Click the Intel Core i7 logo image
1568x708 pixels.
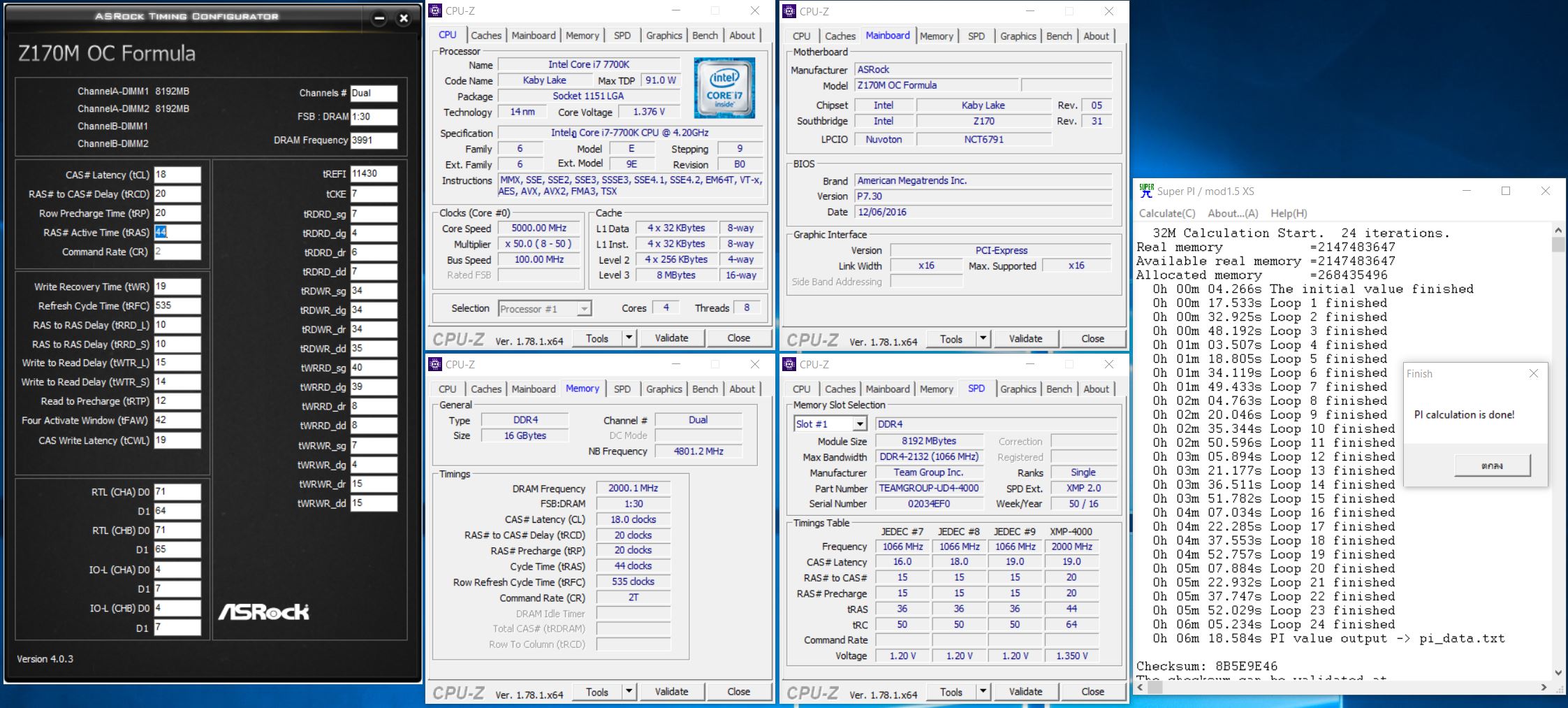pyautogui.click(x=724, y=87)
